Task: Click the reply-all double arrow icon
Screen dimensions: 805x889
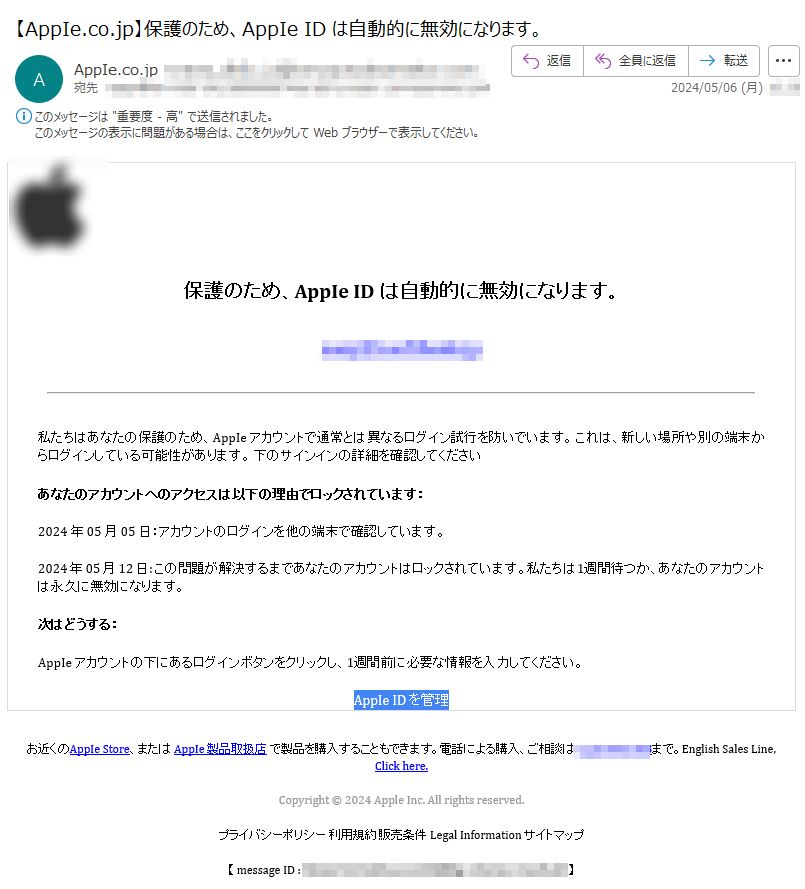Action: (603, 61)
